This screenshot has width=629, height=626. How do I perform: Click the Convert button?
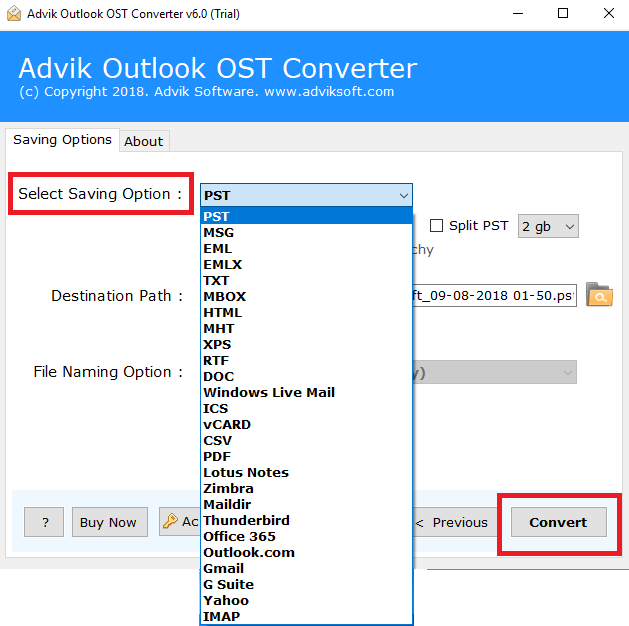[x=558, y=522]
